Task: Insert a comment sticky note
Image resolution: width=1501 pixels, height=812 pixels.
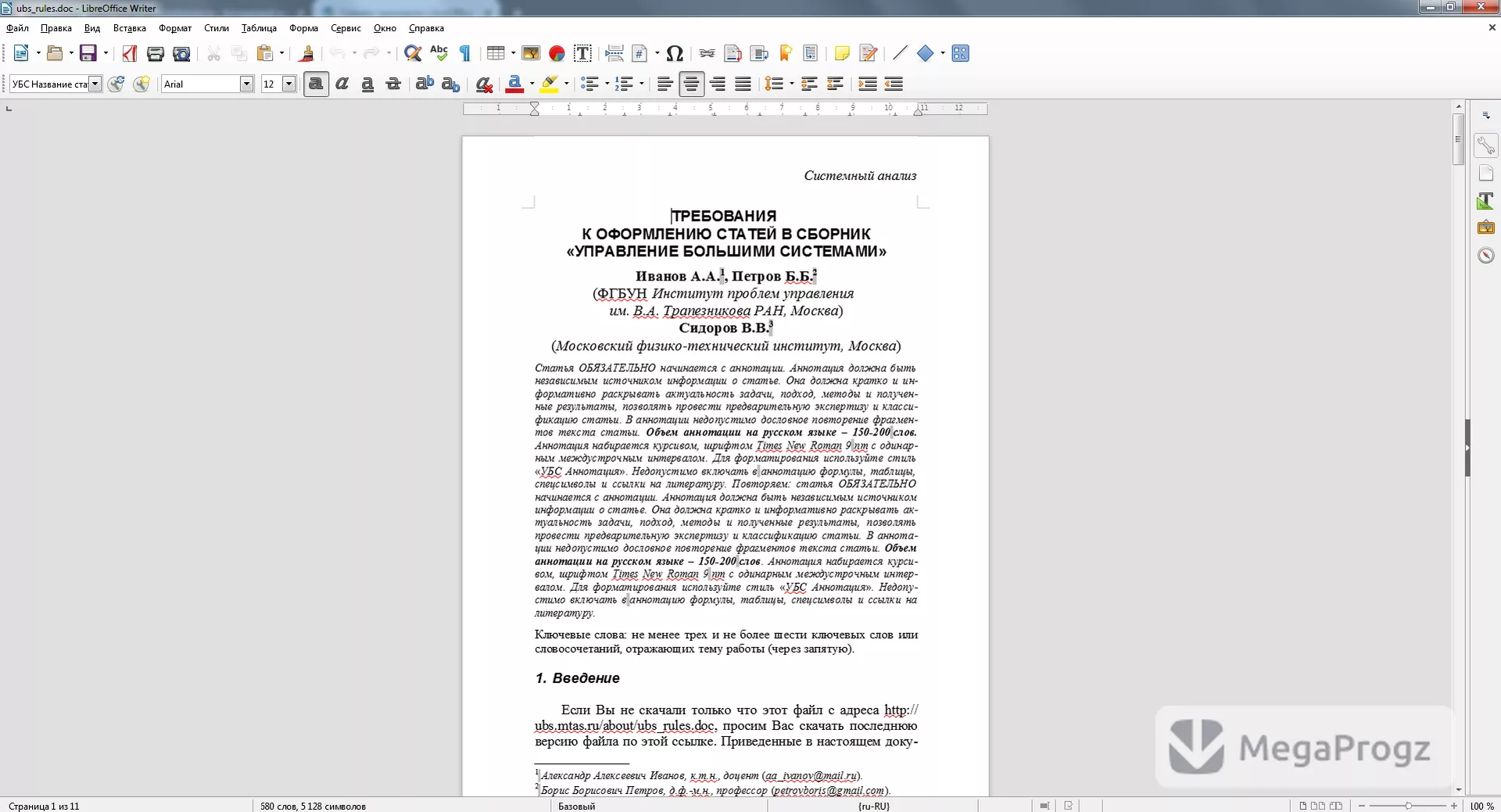Action: coord(842,53)
